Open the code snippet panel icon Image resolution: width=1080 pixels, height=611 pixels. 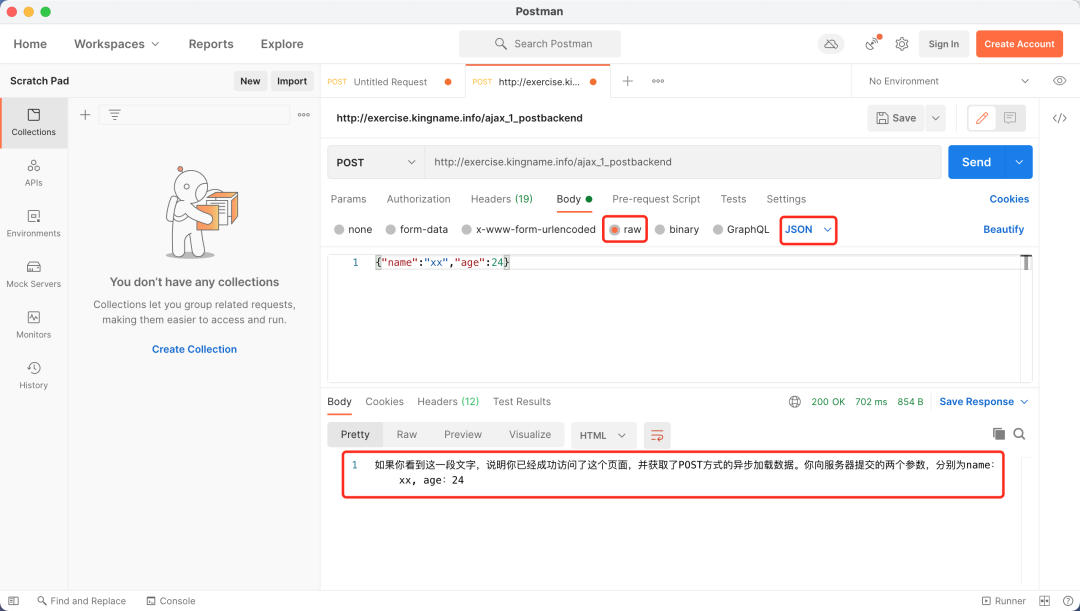[1059, 118]
